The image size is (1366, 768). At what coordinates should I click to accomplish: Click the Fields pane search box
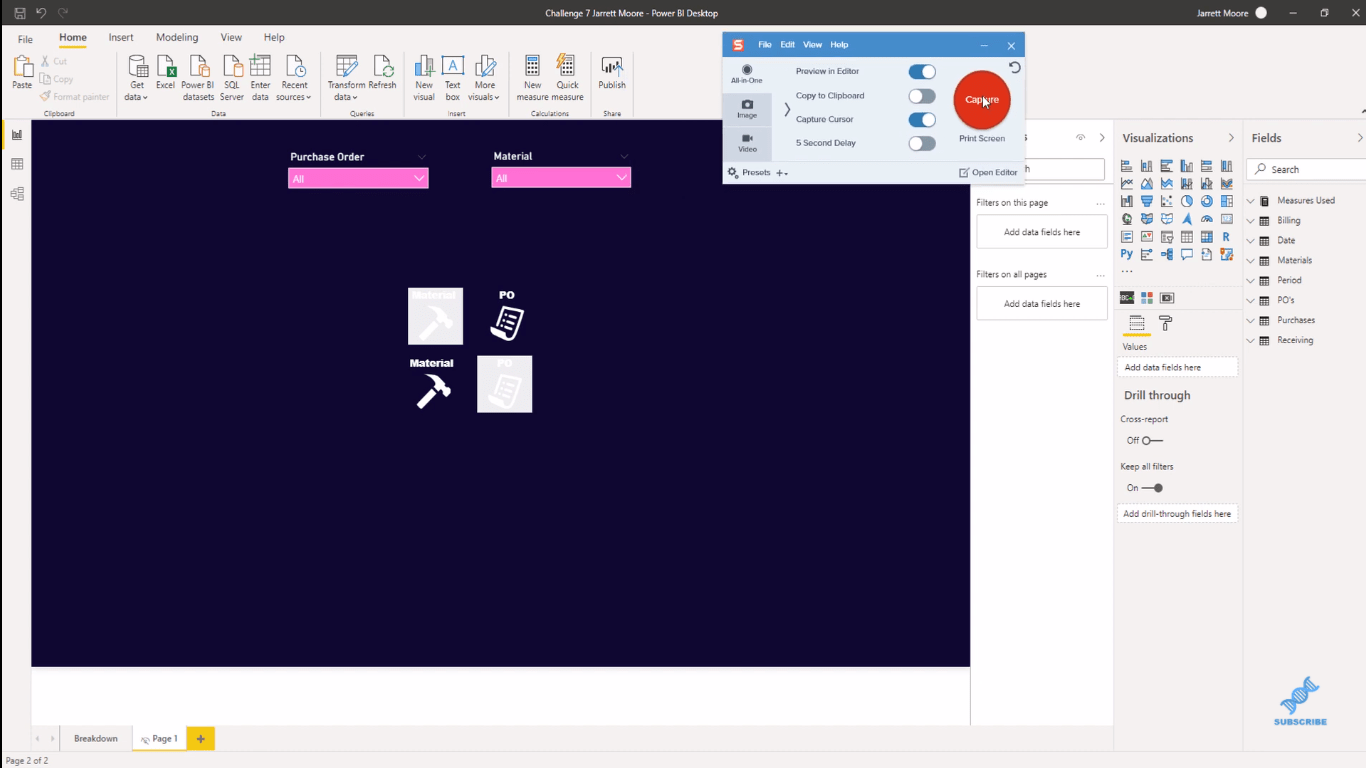[x=1307, y=169]
